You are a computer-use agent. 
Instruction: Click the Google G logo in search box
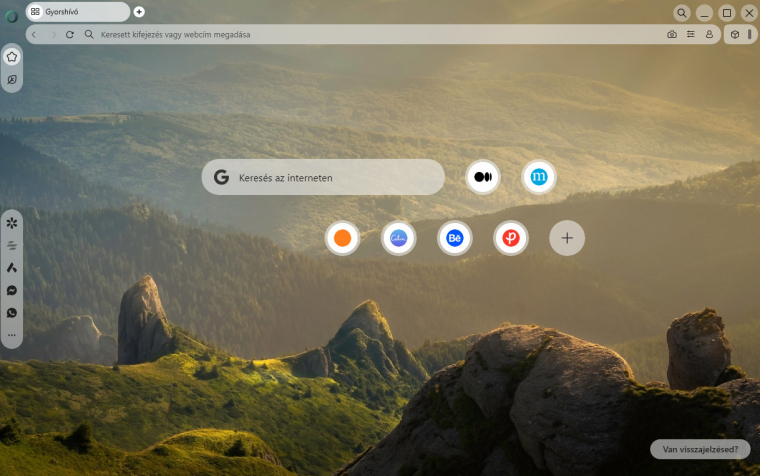pos(222,177)
